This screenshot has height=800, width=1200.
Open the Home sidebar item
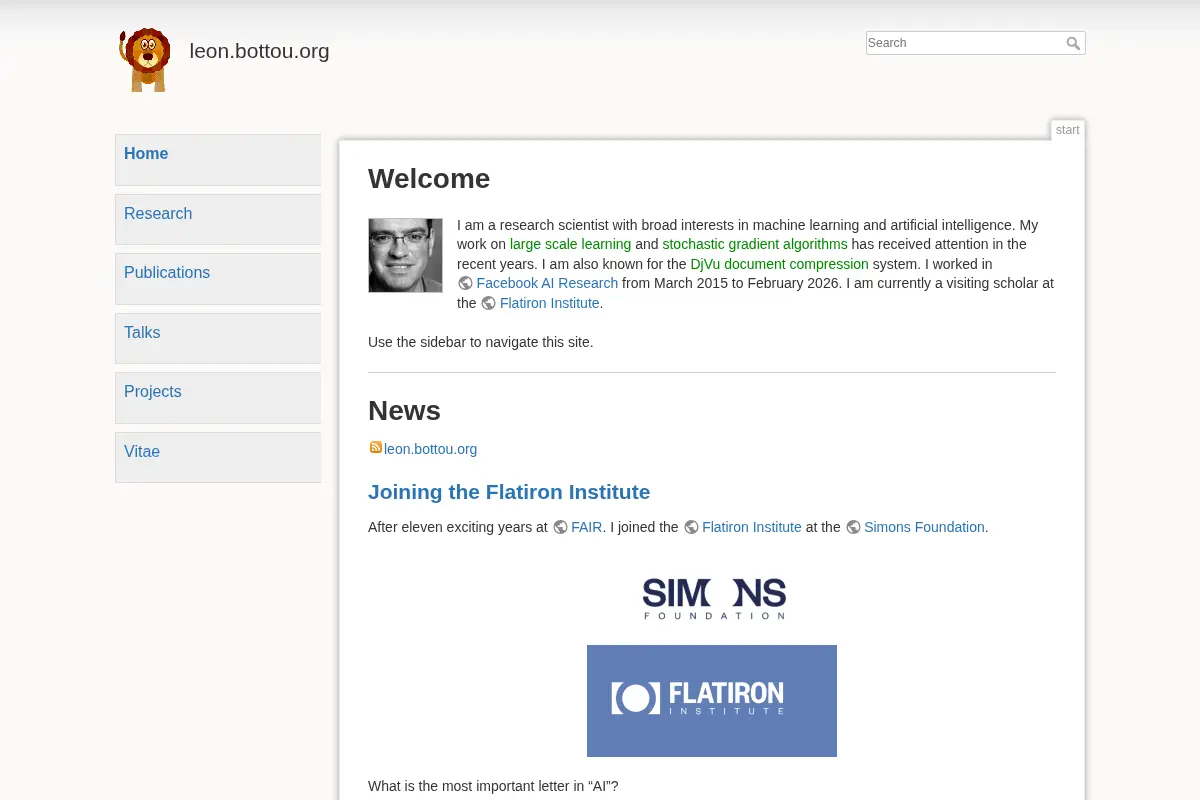click(x=218, y=160)
